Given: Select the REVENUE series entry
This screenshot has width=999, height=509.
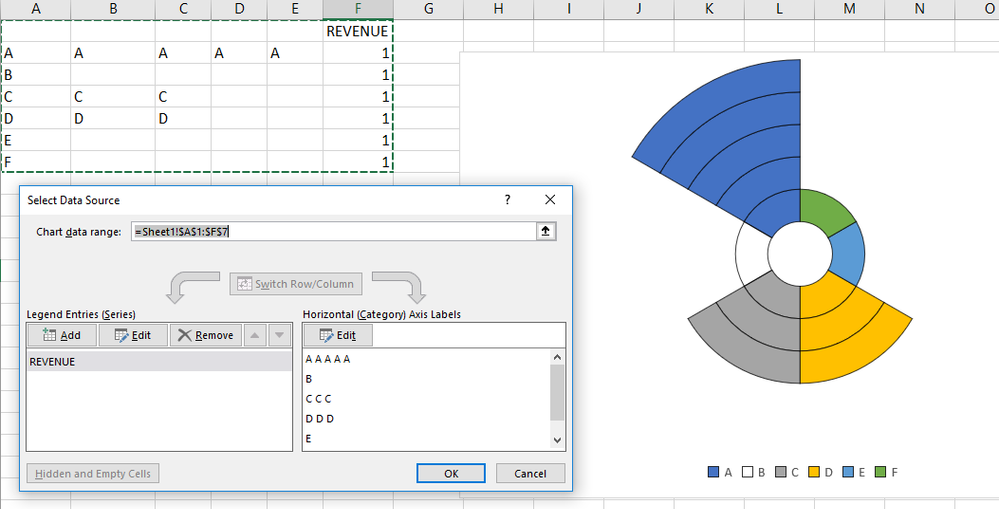Looking at the screenshot, I should click(159, 362).
